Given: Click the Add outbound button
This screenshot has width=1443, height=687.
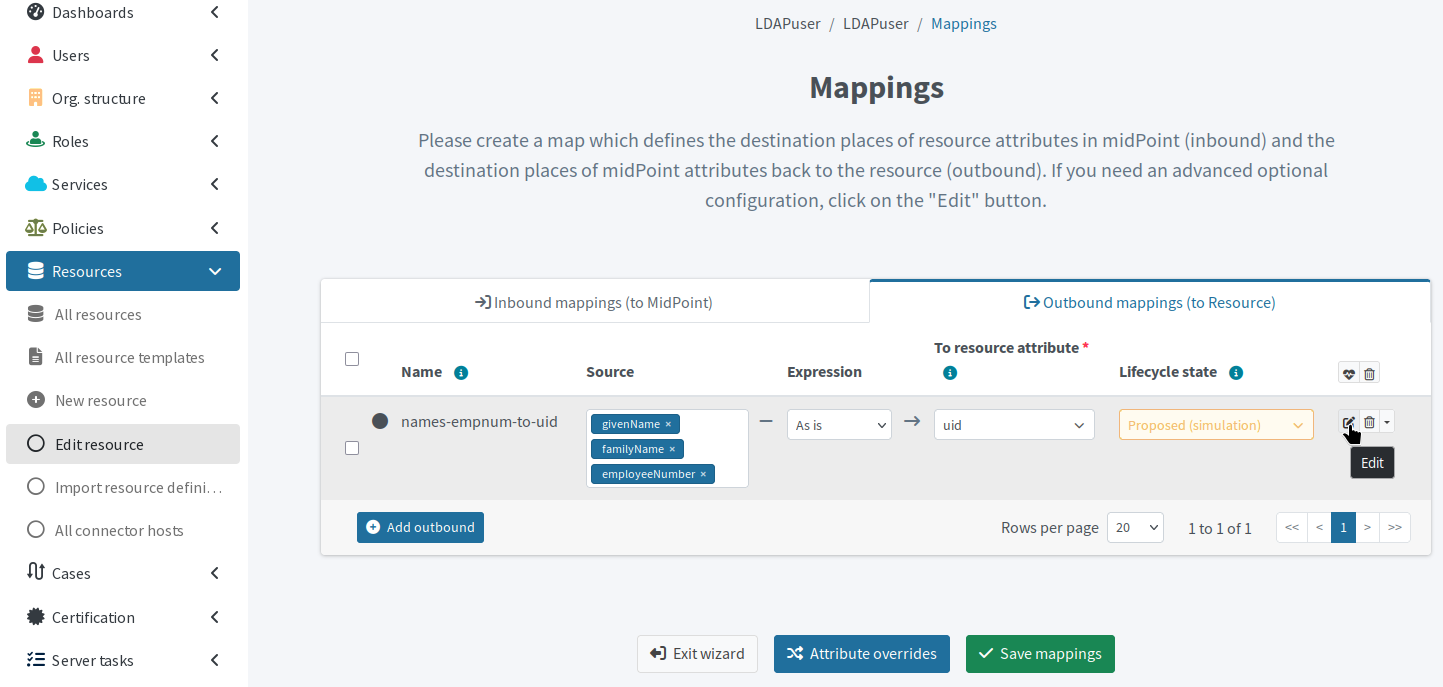Looking at the screenshot, I should click(x=420, y=527).
